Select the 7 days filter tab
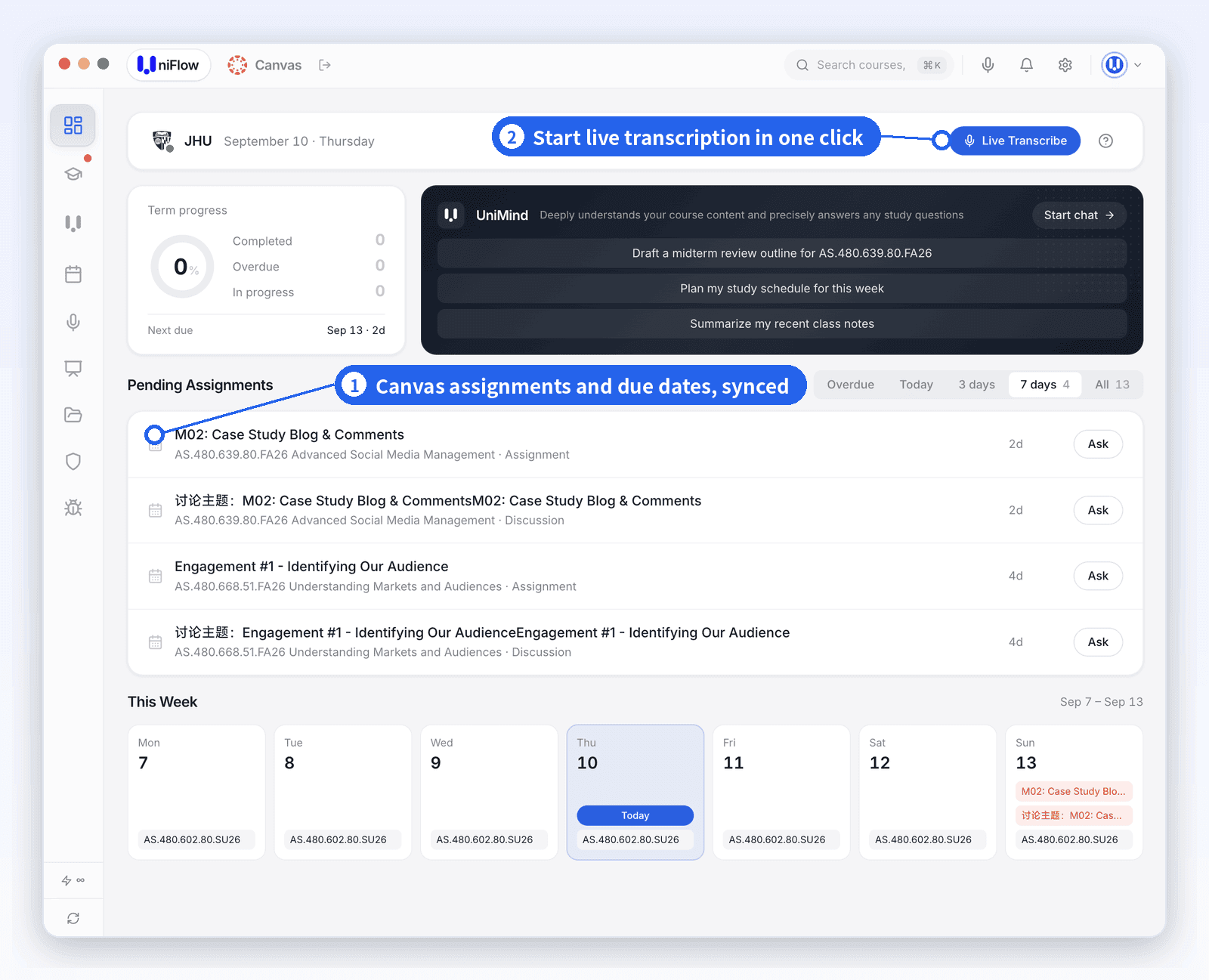Screen dimensions: 1209x980 pos(1044,385)
